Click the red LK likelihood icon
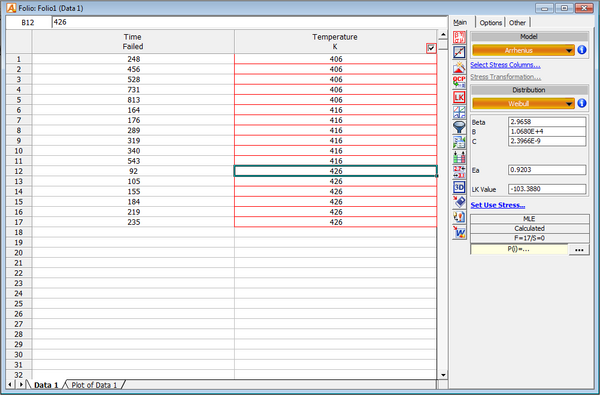Viewport: 600px width, 395px height. (x=459, y=97)
